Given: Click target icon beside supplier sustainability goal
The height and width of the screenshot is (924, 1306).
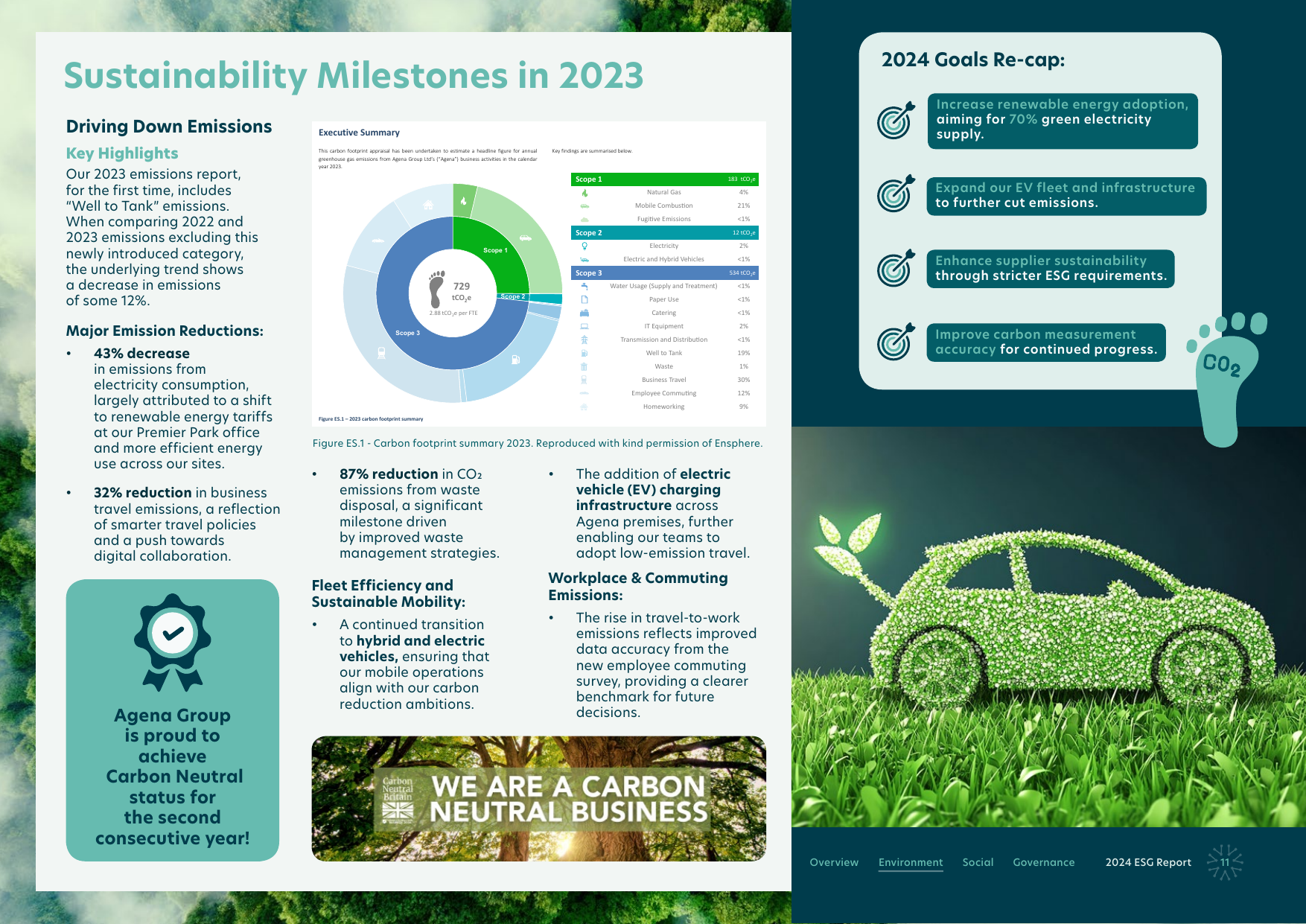Looking at the screenshot, I should coord(896,268).
